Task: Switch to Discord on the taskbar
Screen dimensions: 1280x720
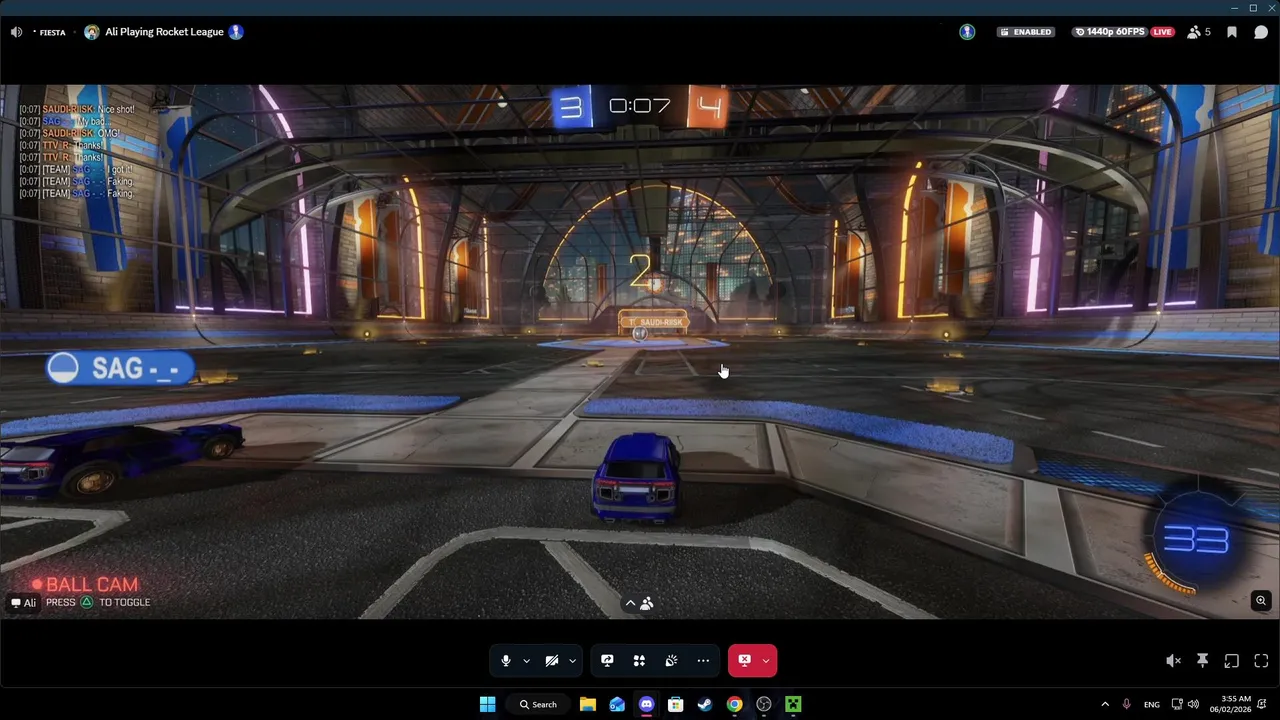Action: [x=646, y=704]
